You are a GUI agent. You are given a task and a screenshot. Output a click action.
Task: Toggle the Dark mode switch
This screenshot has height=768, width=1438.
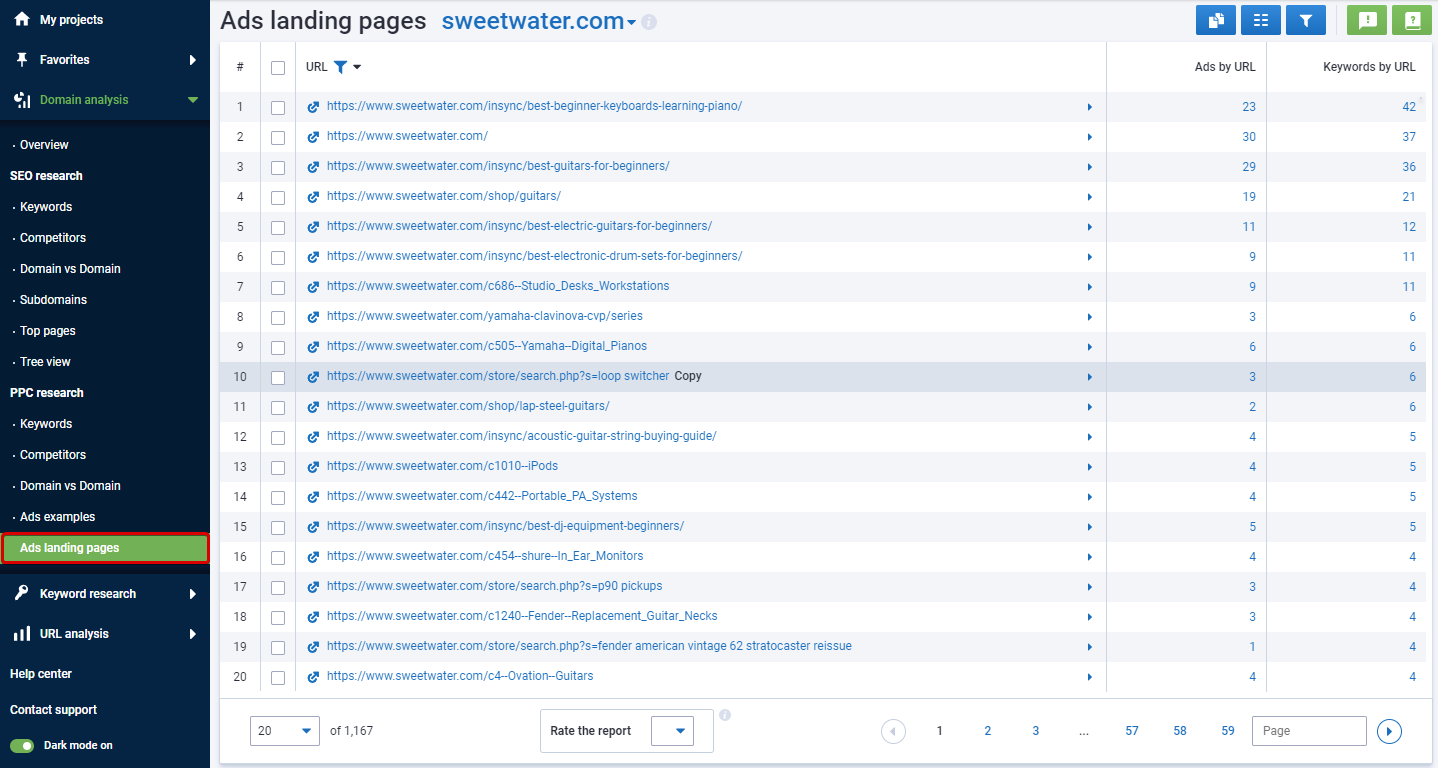pyautogui.click(x=22, y=746)
